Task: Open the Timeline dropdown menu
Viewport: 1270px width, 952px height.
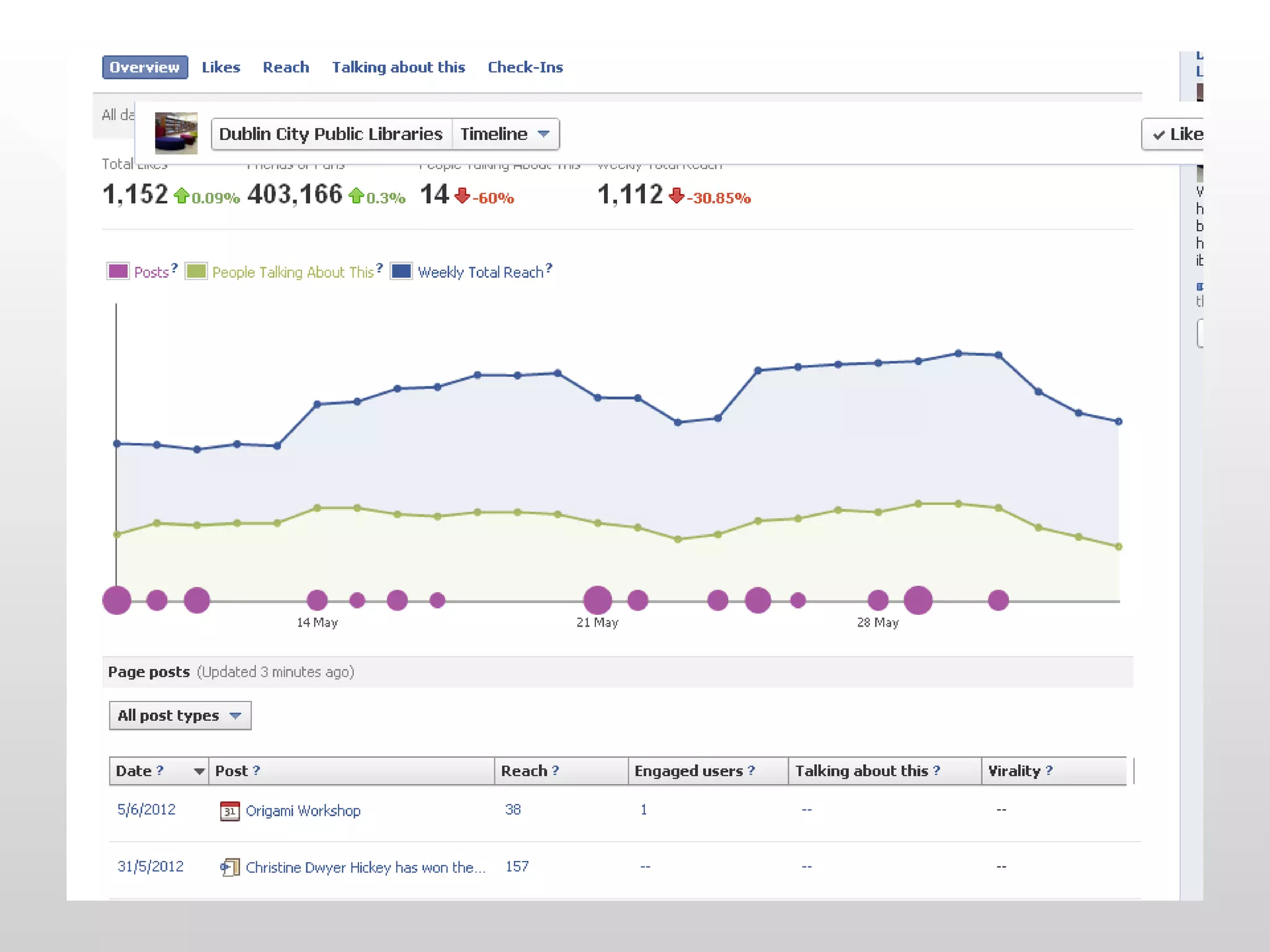Action: [x=505, y=134]
